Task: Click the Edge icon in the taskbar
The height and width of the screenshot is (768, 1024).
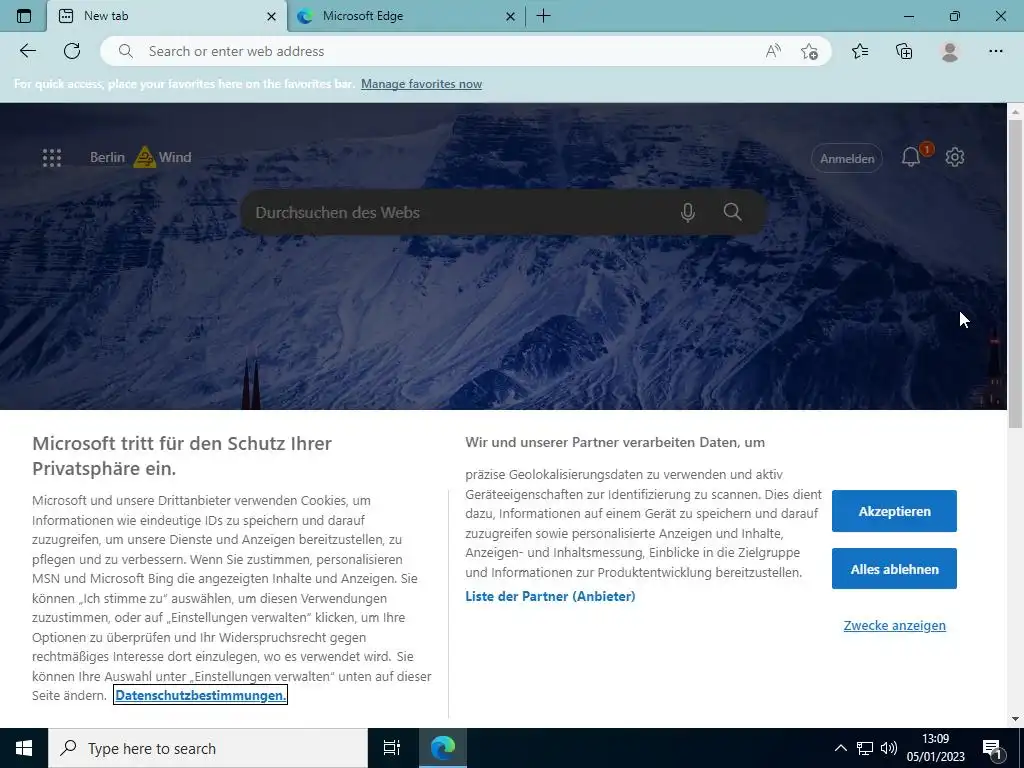Action: click(442, 748)
